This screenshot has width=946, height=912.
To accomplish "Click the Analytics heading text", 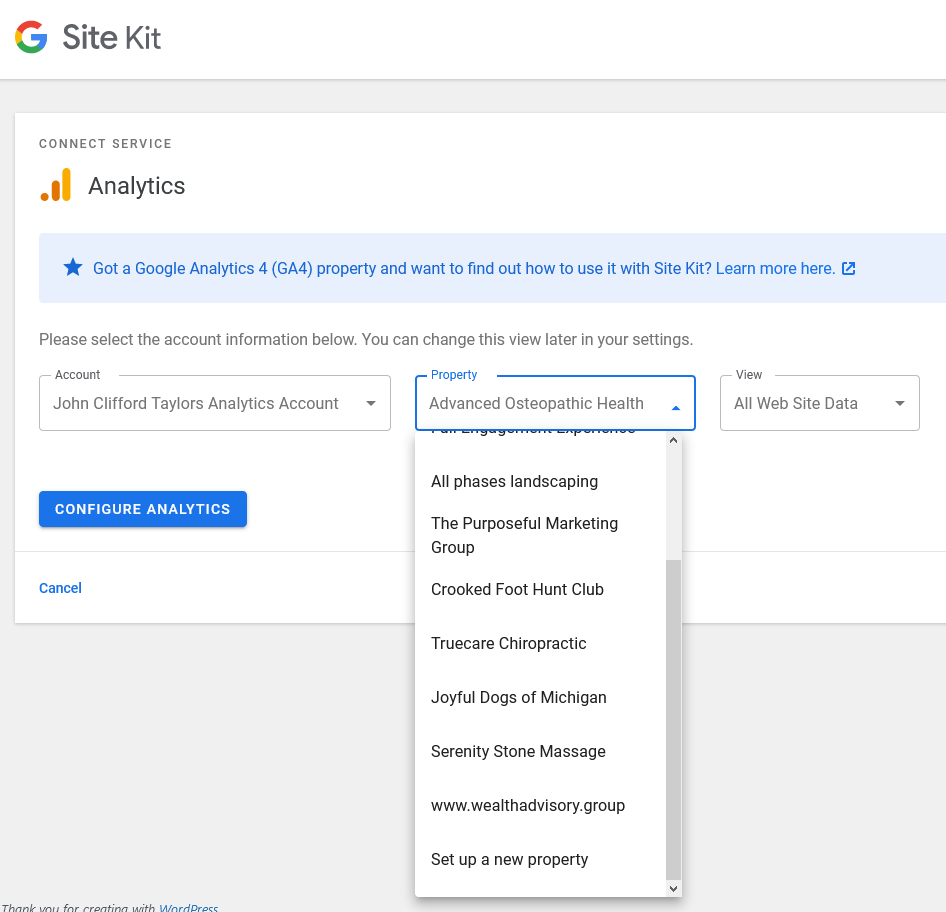I will 137,186.
